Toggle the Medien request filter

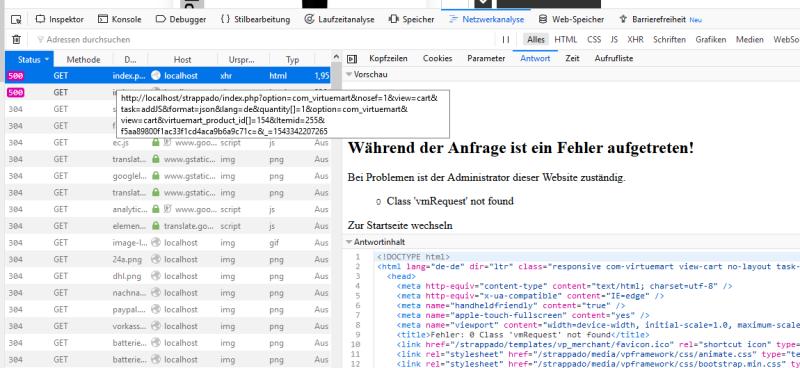[x=749, y=39]
